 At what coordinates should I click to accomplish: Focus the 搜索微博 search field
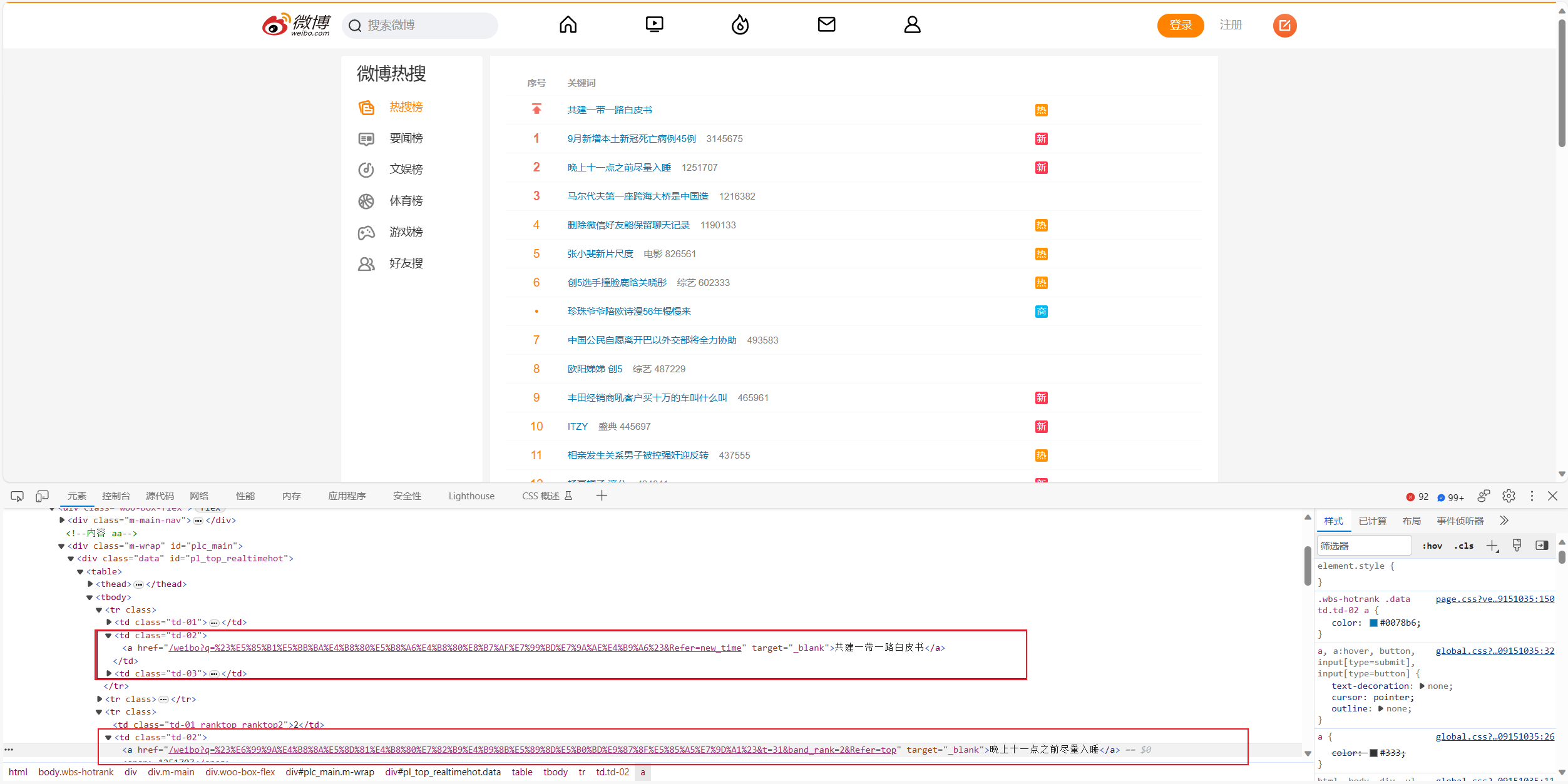tap(419, 26)
